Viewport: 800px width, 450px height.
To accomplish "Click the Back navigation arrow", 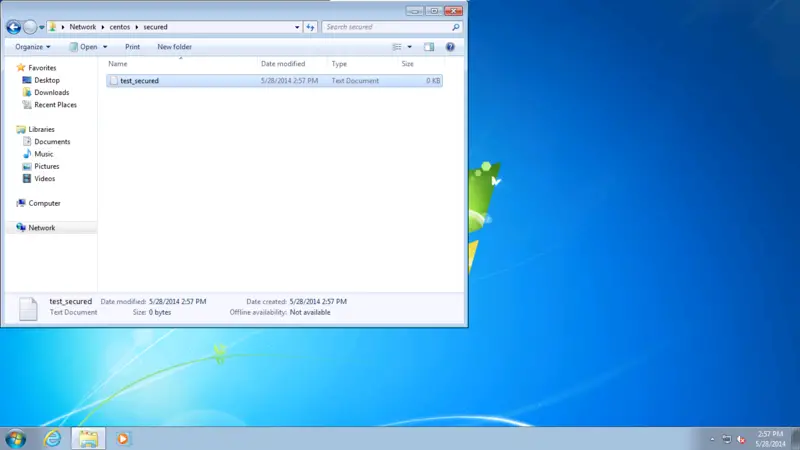I will (14, 27).
